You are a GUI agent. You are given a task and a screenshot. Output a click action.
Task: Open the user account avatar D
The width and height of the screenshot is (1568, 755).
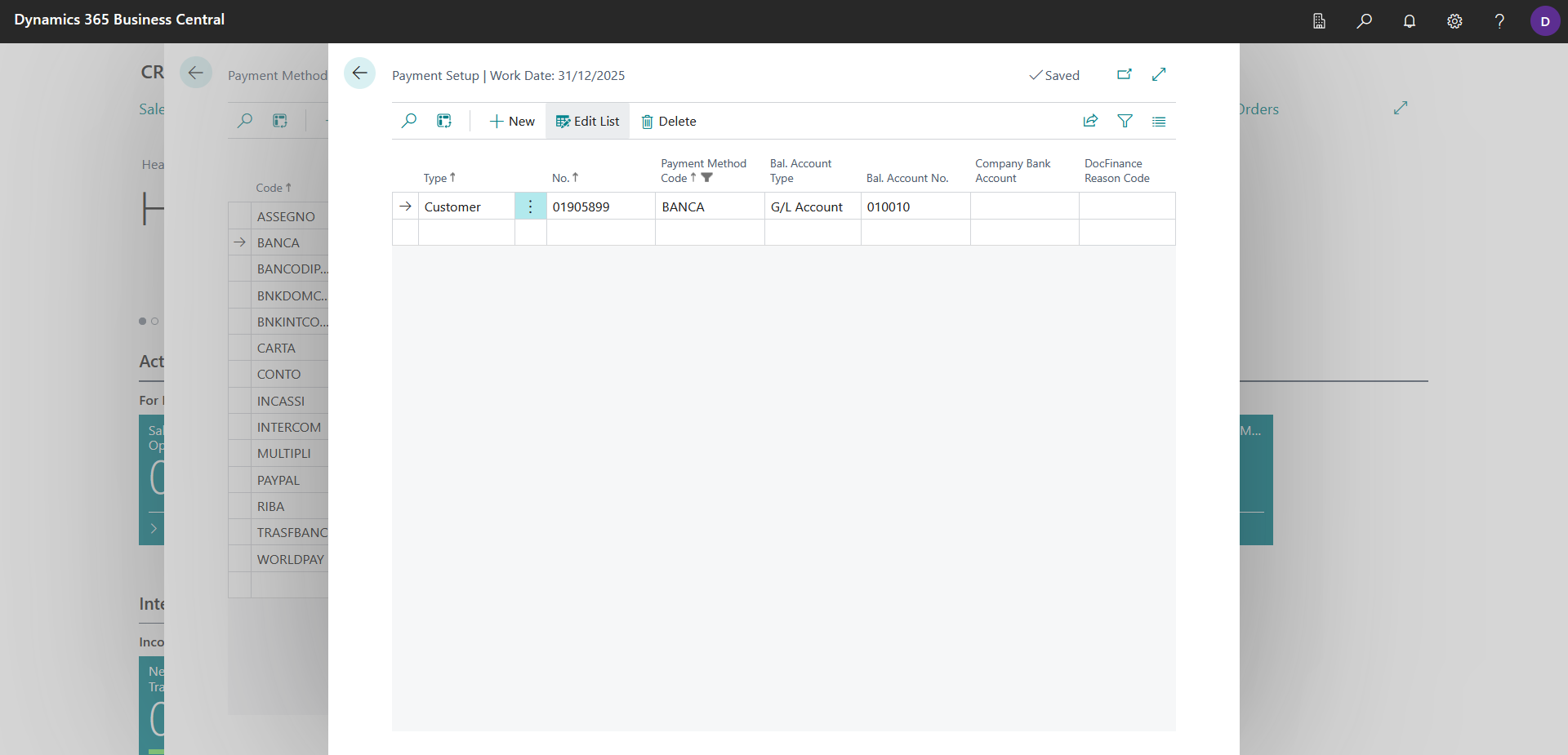[x=1545, y=21]
